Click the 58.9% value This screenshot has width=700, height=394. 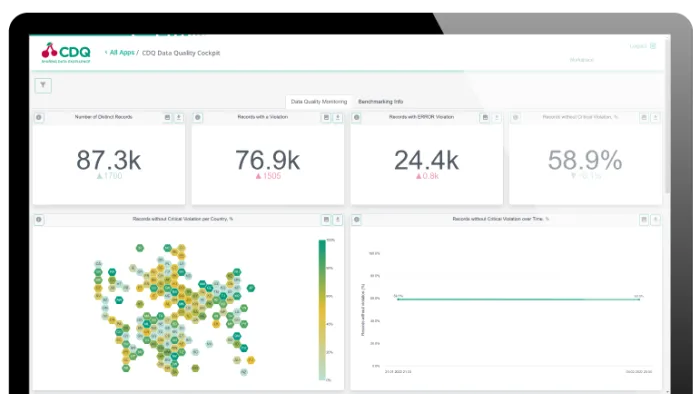click(x=585, y=160)
